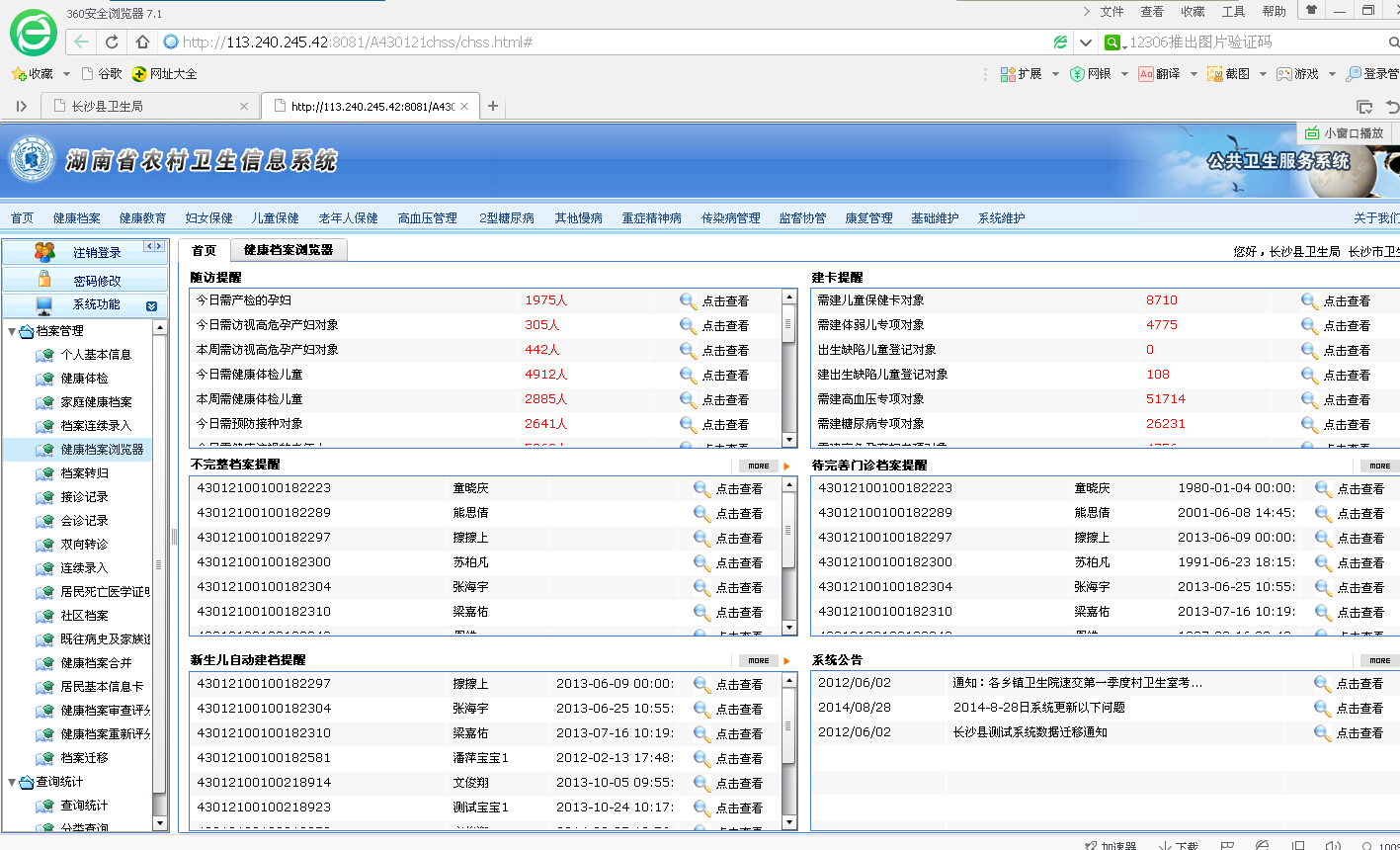Screen dimensions: 1400x850
Task: Open the 妇女保健 menu
Action: [208, 218]
